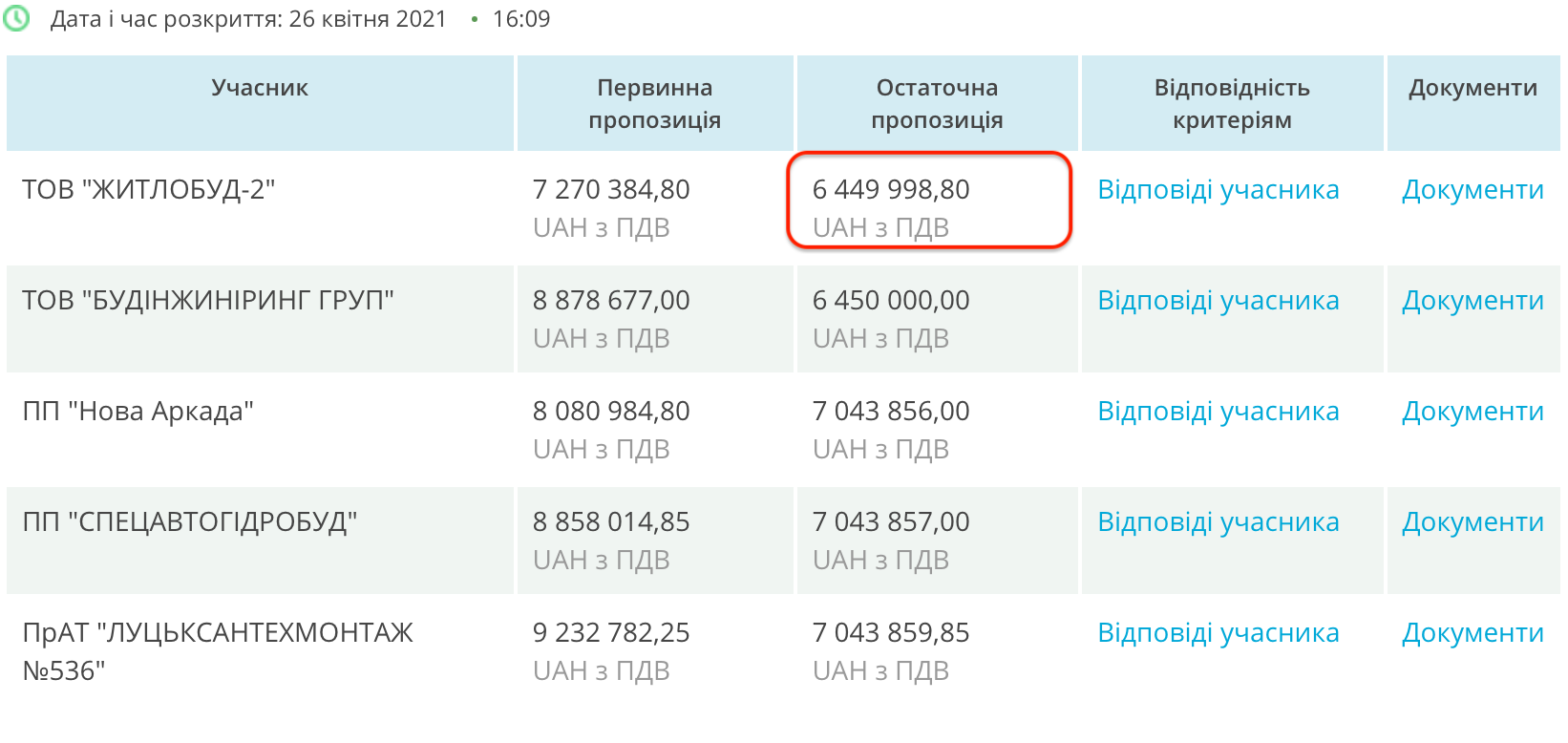
Task: Open Документи for ТОВ "БУДІНЖИНІРИНГ ГРУП"
Action: [x=1473, y=301]
